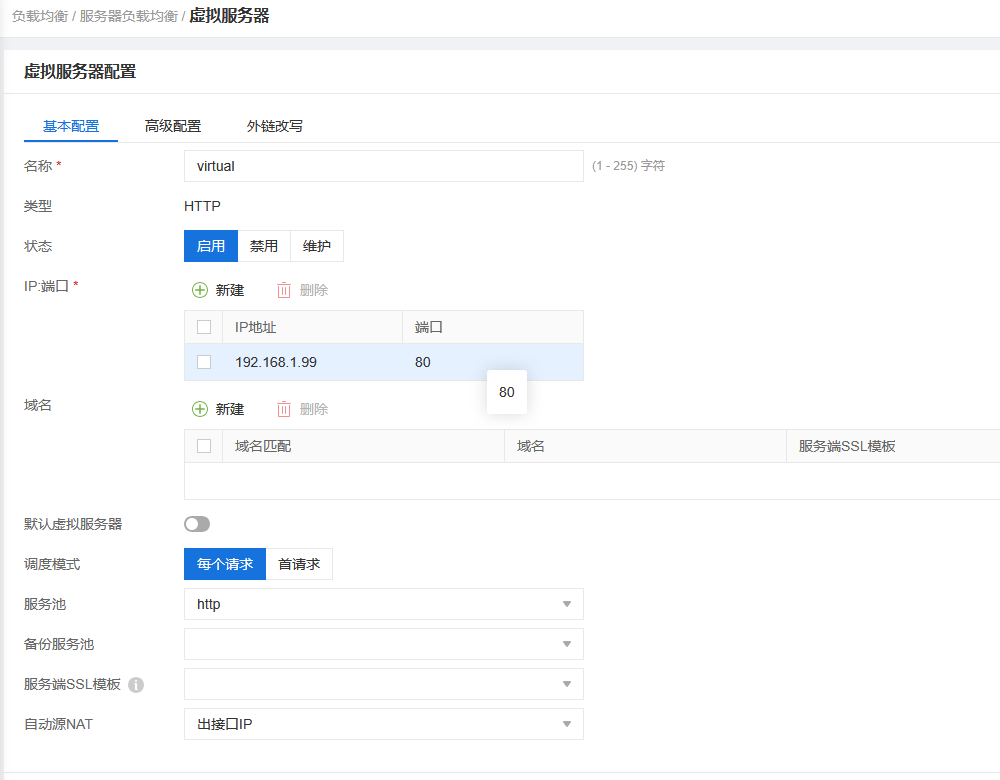Set status to 禁用
The width and height of the screenshot is (1000, 780).
pos(264,246)
